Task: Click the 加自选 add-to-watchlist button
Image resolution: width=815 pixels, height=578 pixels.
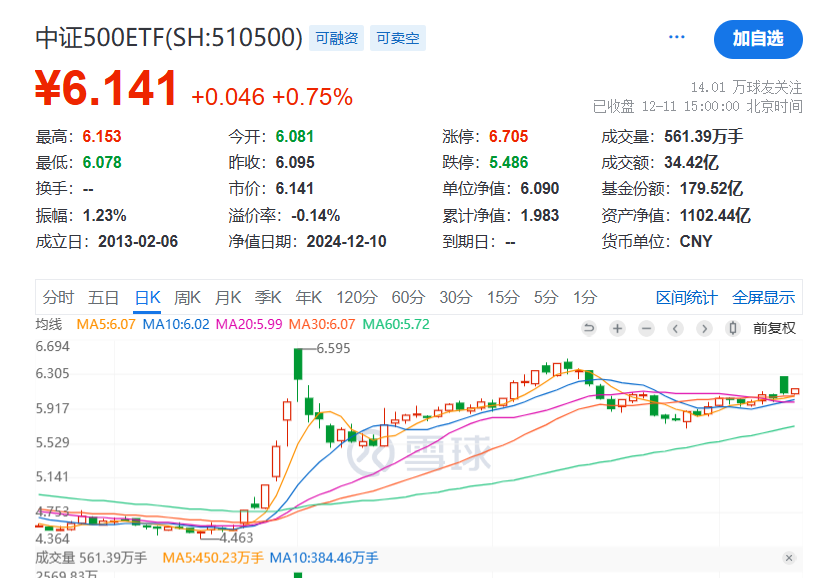Action: pos(758,39)
